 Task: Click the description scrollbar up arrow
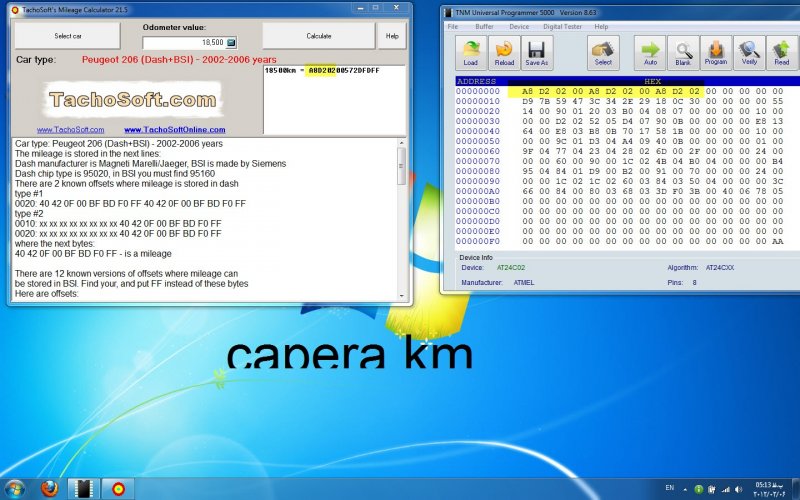(402, 143)
